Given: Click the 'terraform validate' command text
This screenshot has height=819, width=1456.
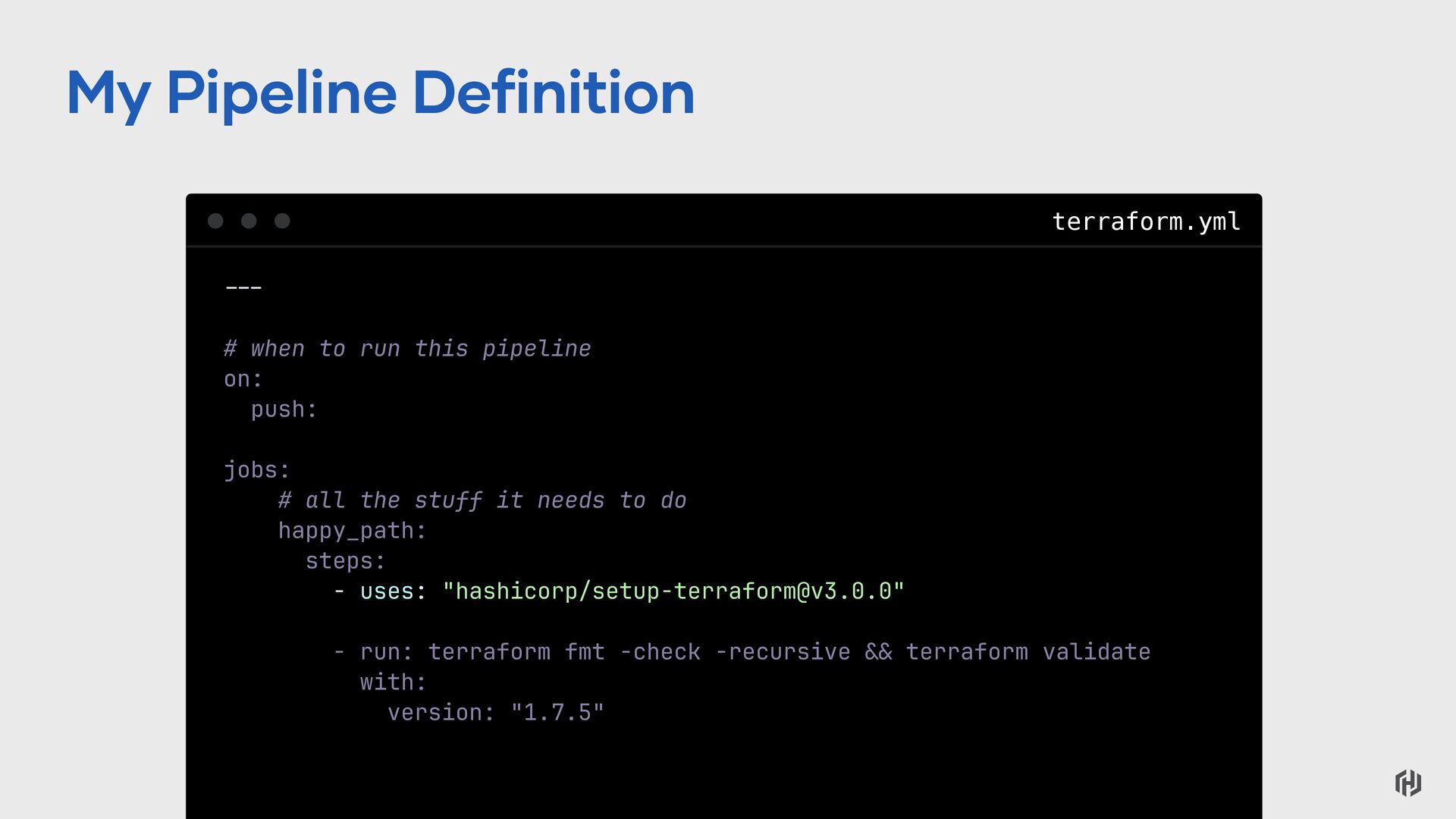Looking at the screenshot, I should coord(1028,652).
